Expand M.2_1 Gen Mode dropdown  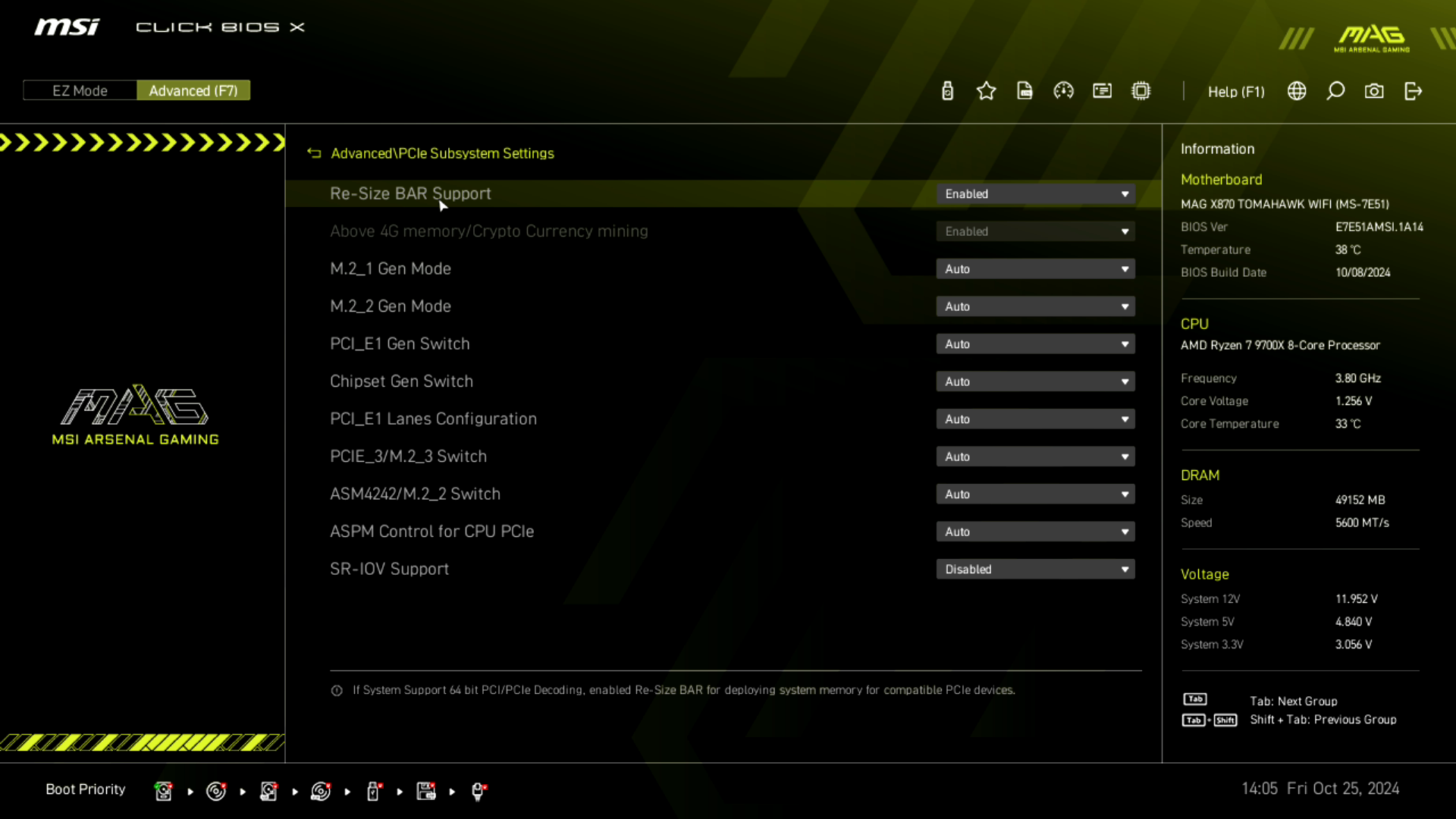coord(1035,269)
